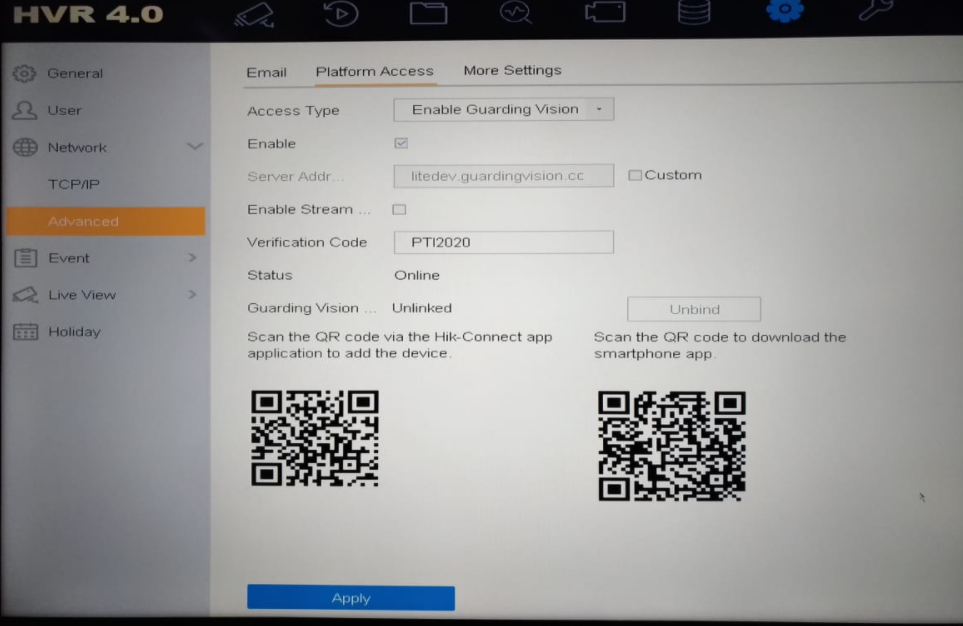The image size is (963, 626).
Task: Toggle the Enable Stream checkbox
Action: [x=399, y=210]
